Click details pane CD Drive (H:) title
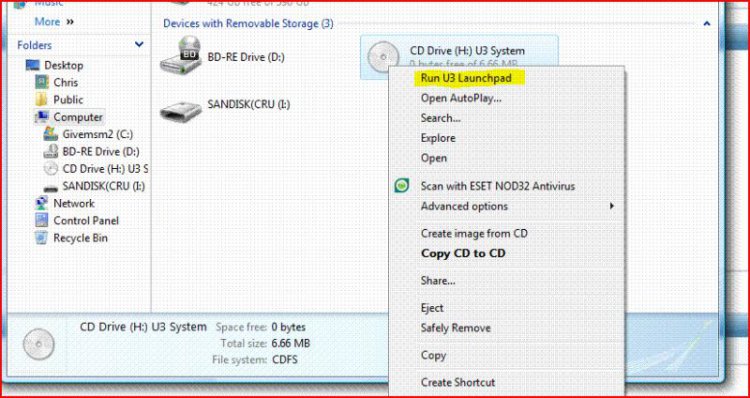The image size is (750, 398). coord(143,327)
